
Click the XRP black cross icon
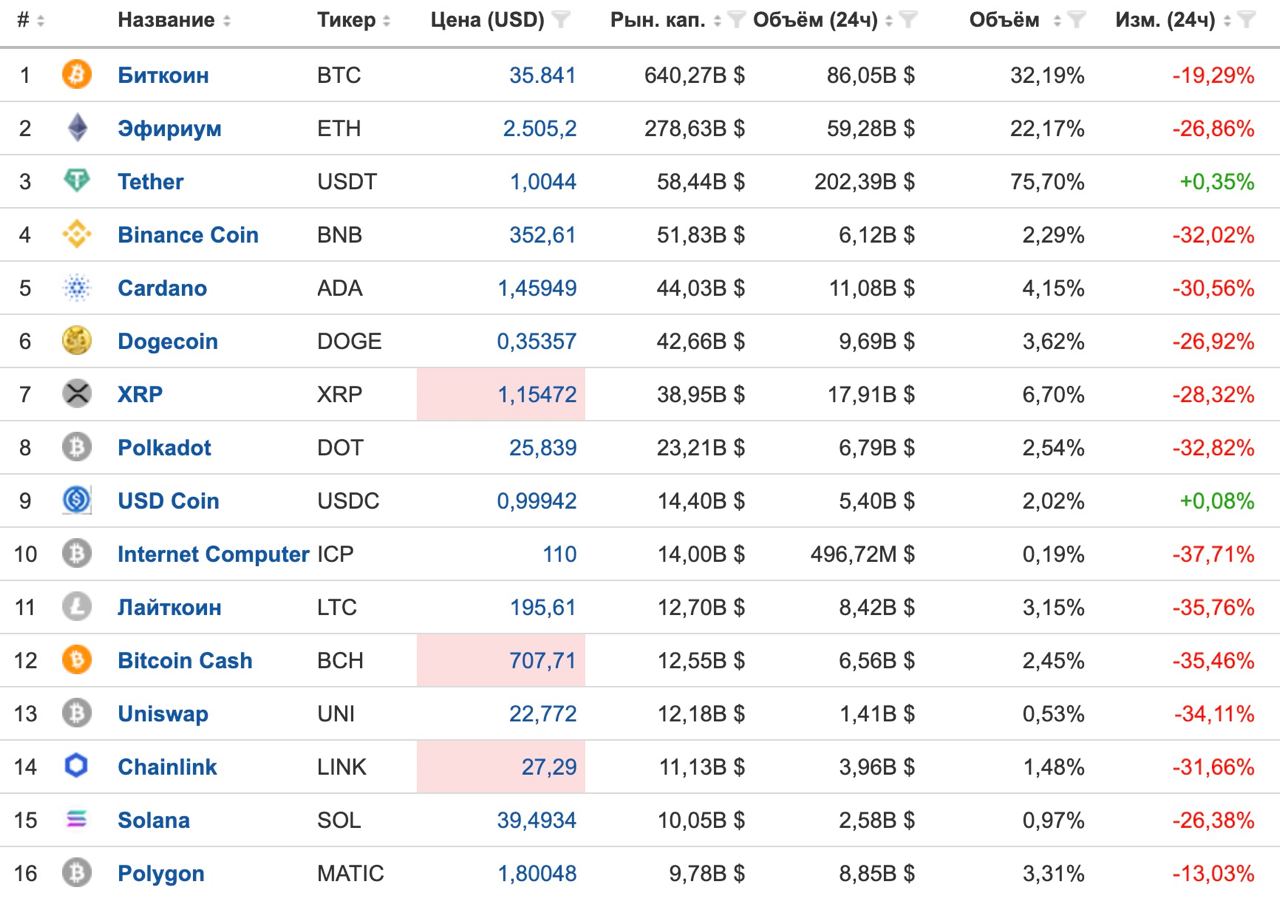pos(76,394)
